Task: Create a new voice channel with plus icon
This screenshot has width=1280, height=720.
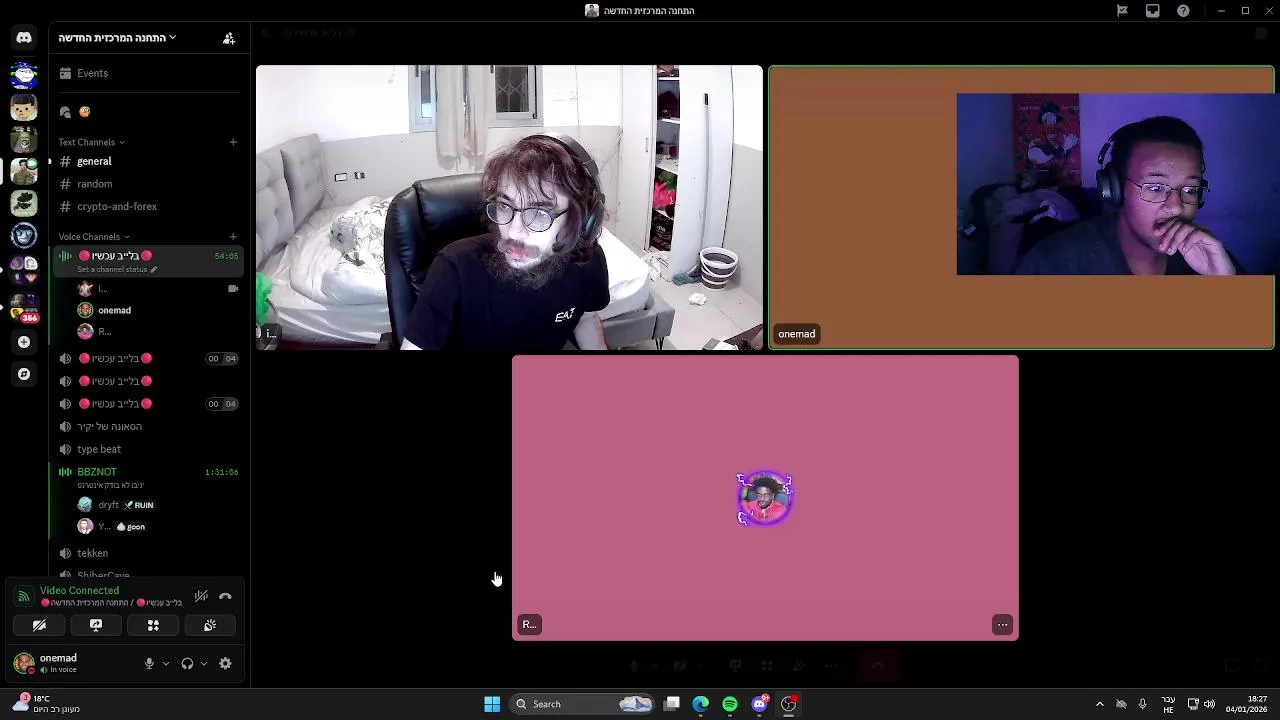Action: click(x=233, y=237)
